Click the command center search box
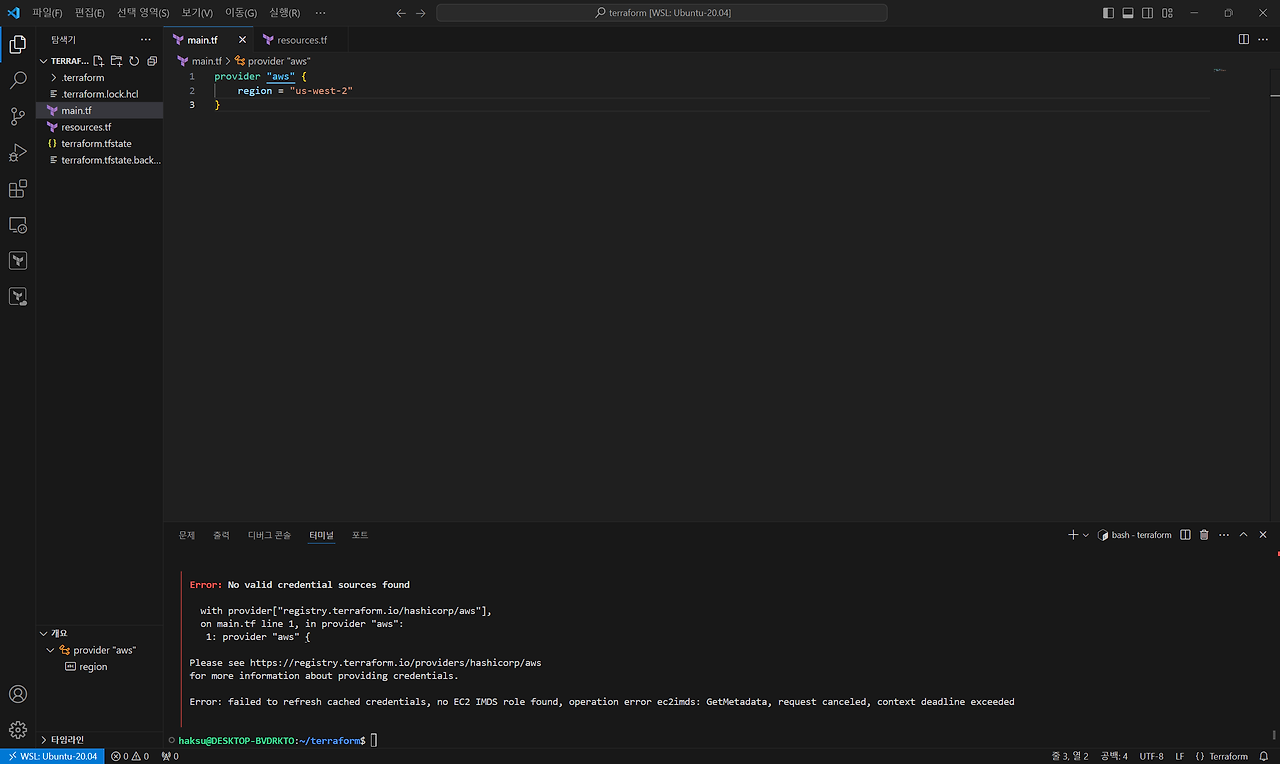Viewport: 1280px width, 764px height. [x=662, y=13]
